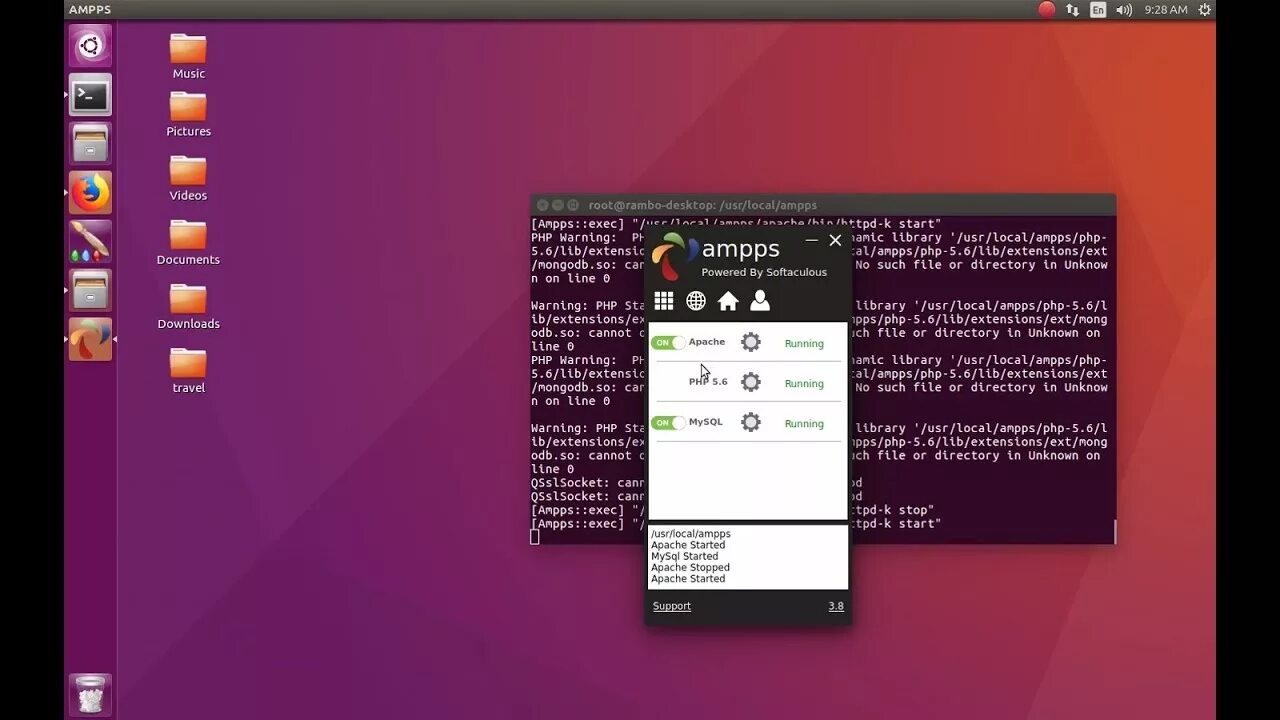Viewport: 1280px width, 720px height.
Task: Open the Trash in the launcher
Action: coord(90,694)
